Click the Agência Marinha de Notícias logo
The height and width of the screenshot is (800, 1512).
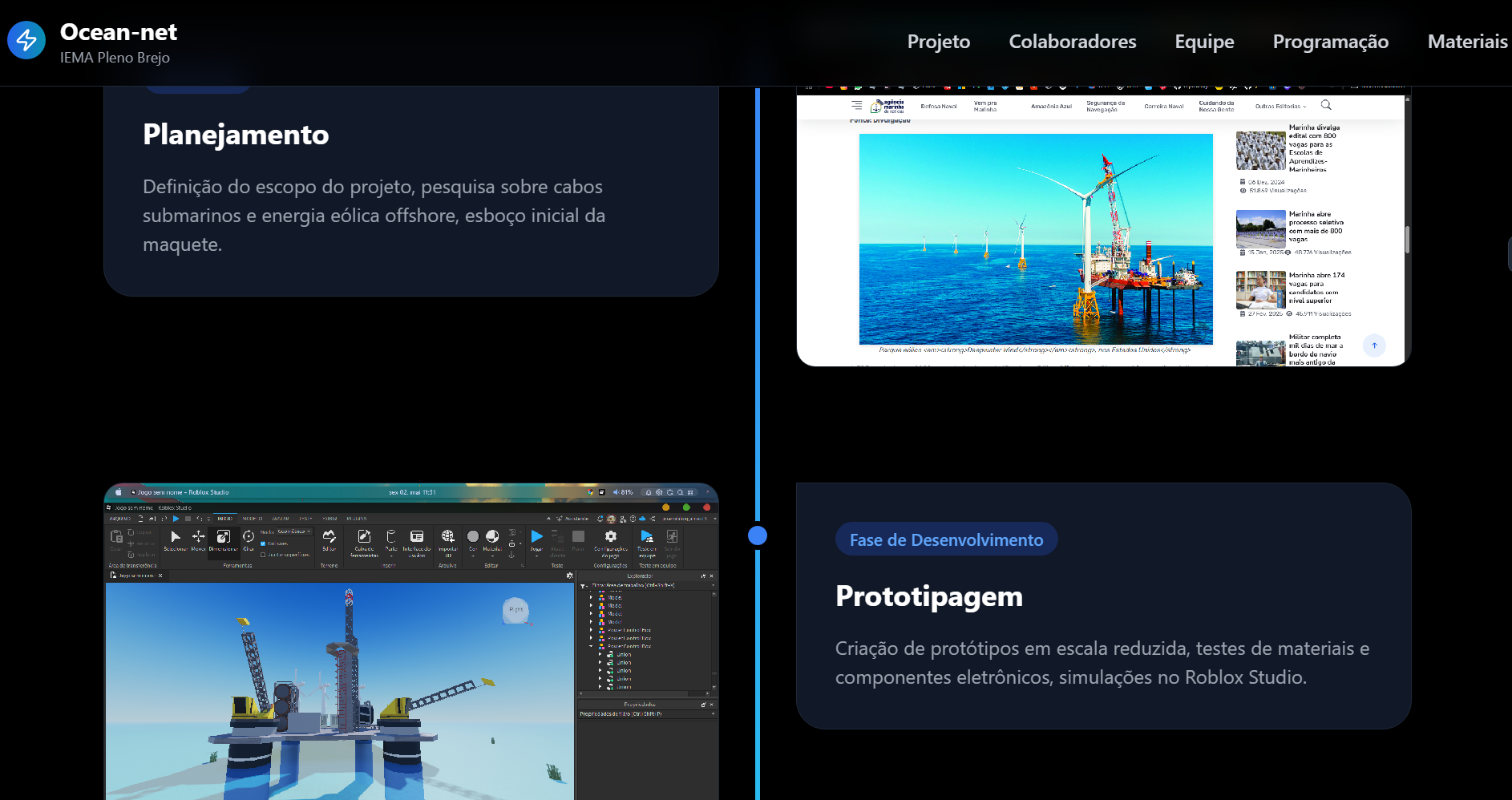click(x=887, y=106)
